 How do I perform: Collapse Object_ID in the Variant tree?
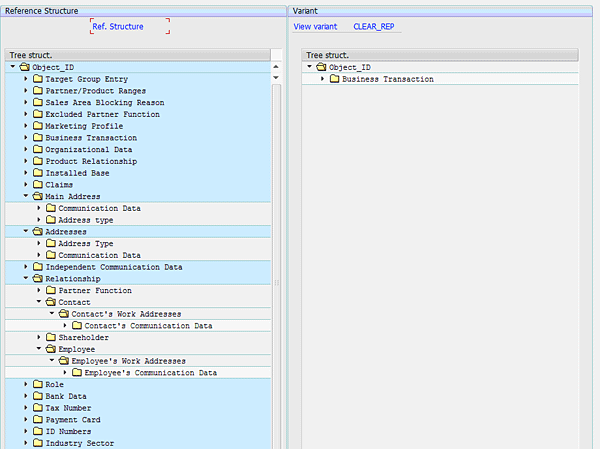(310, 67)
